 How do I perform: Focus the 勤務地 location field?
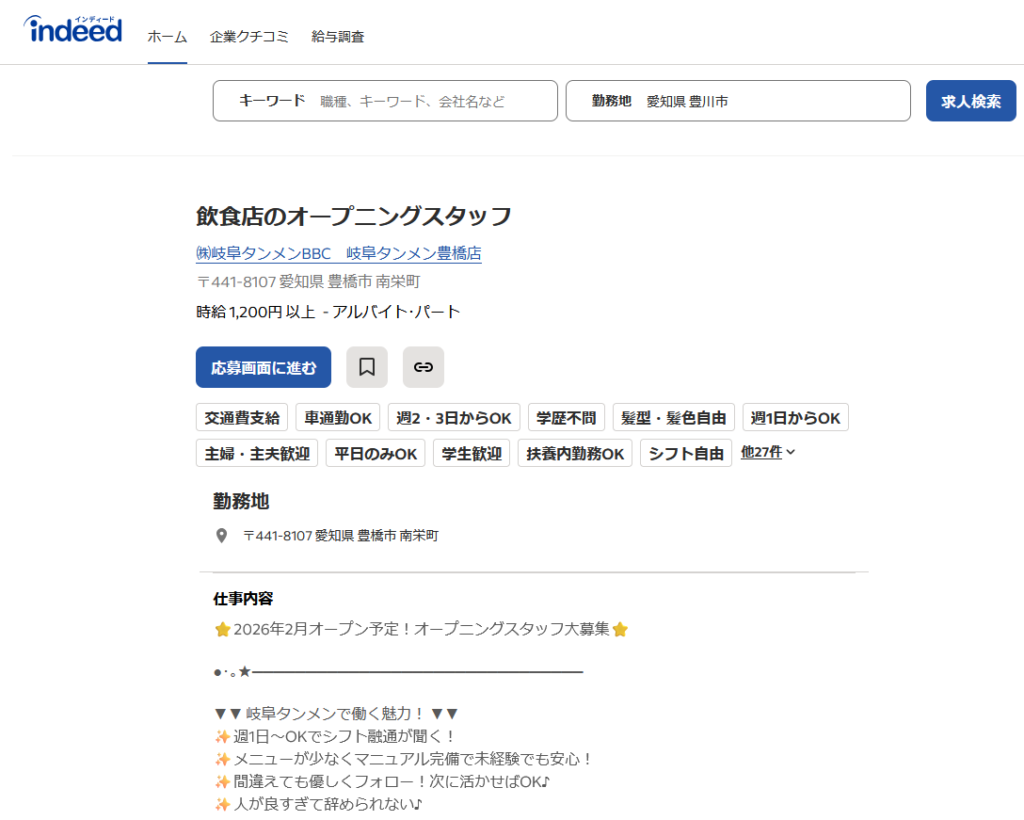click(738, 101)
